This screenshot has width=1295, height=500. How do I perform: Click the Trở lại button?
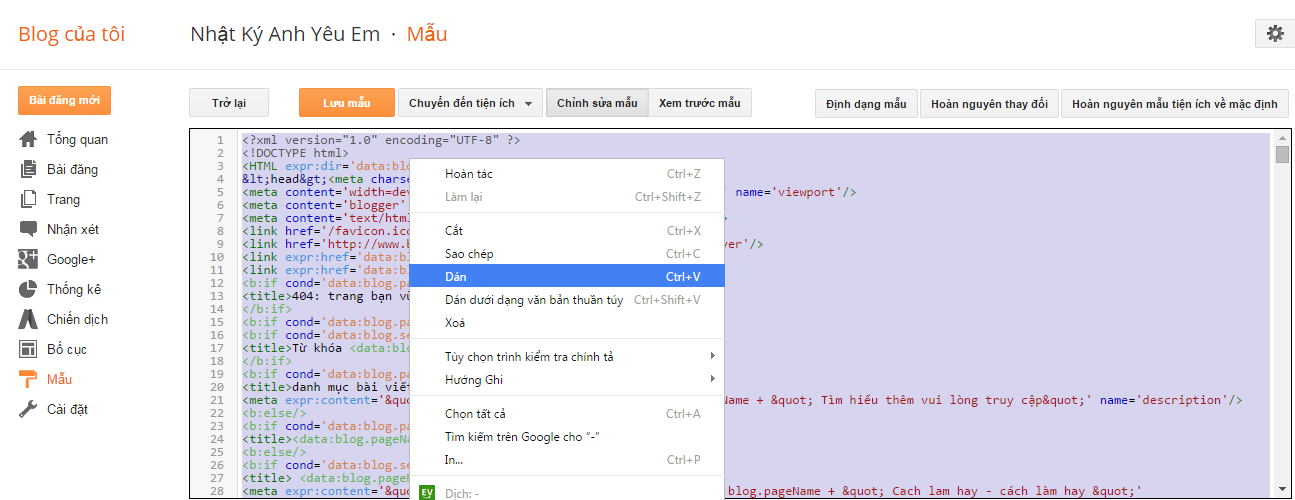tap(228, 103)
